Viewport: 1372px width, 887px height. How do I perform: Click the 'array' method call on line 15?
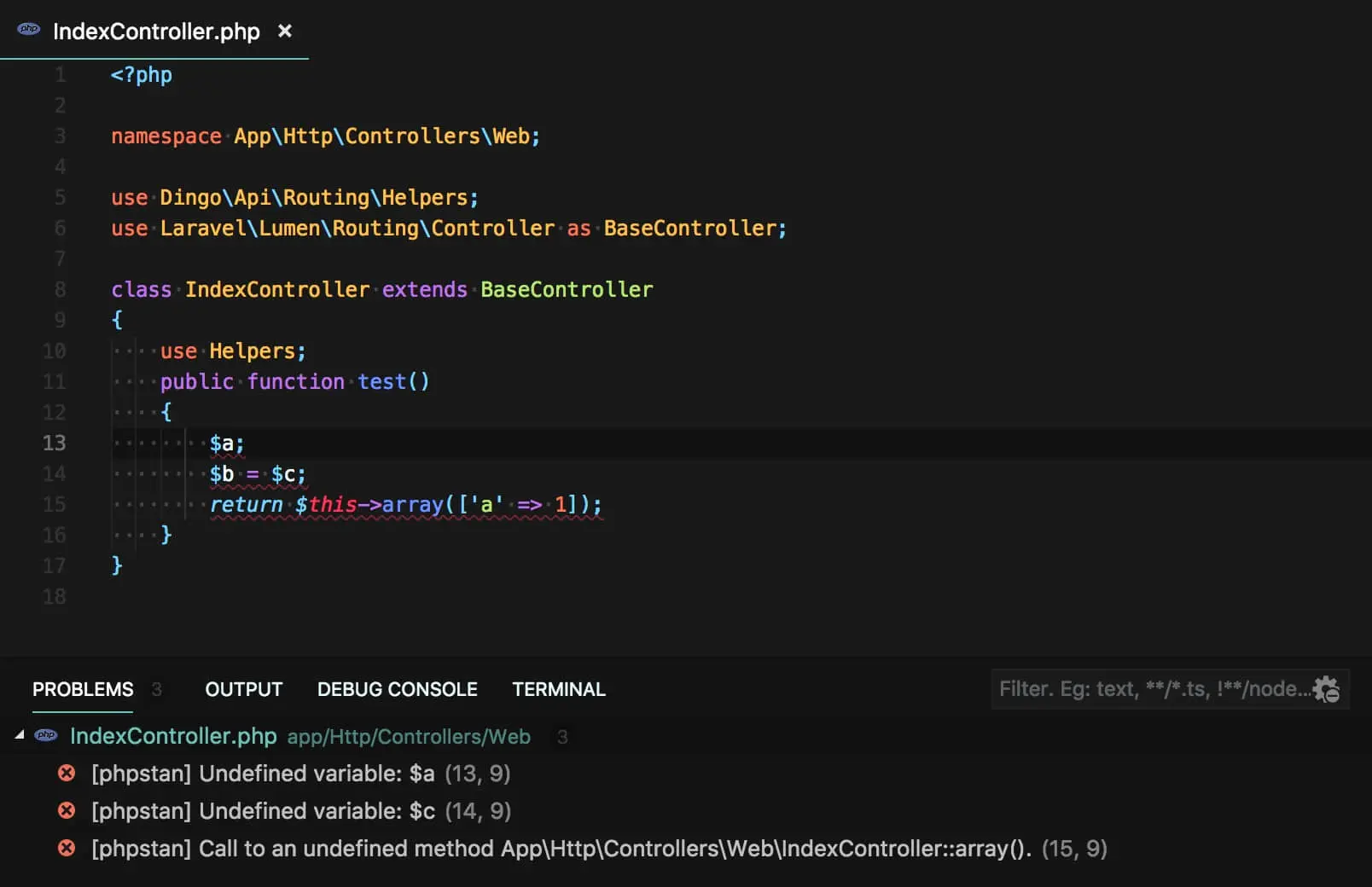(413, 505)
